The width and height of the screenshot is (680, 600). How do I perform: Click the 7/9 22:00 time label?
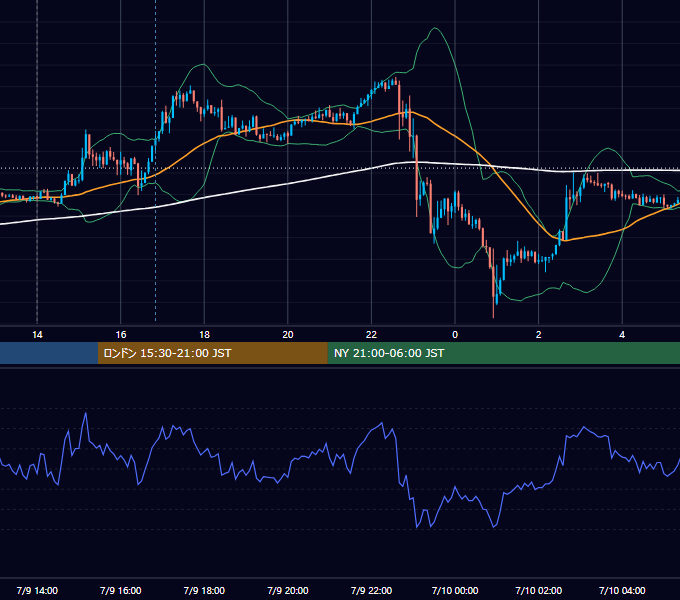tap(371, 590)
